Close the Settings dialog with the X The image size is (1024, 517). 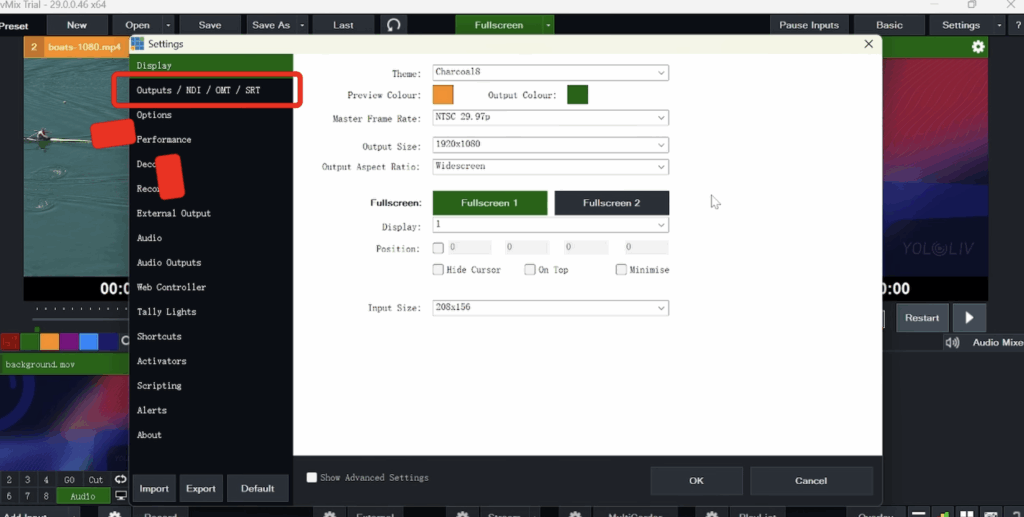click(x=868, y=44)
